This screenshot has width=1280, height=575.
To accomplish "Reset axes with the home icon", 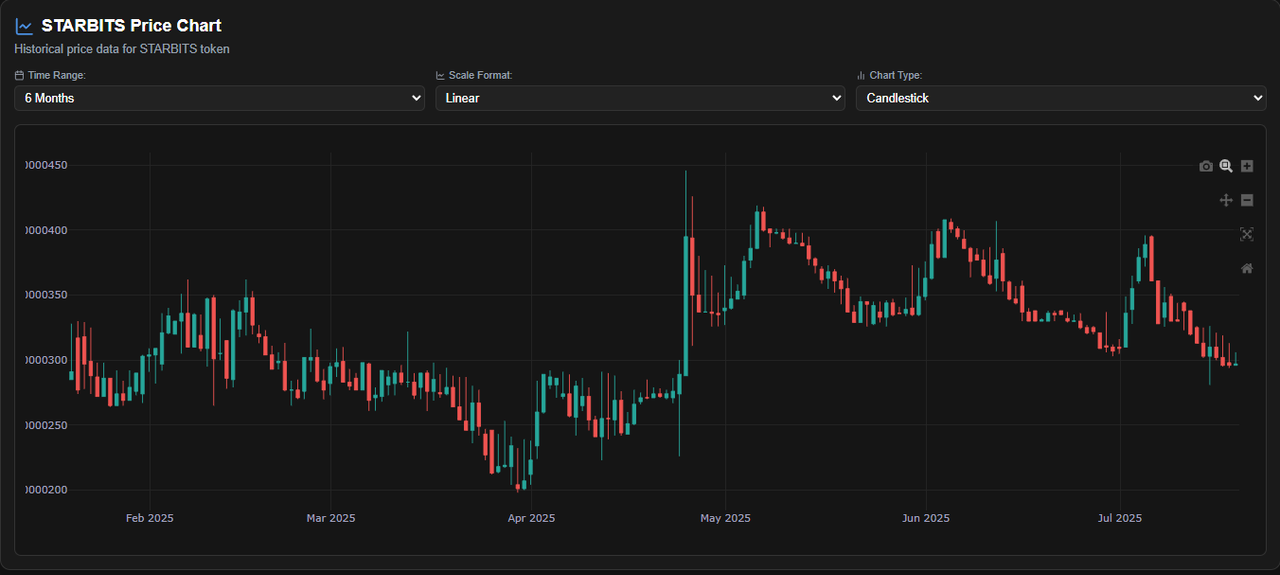I will 1247,268.
